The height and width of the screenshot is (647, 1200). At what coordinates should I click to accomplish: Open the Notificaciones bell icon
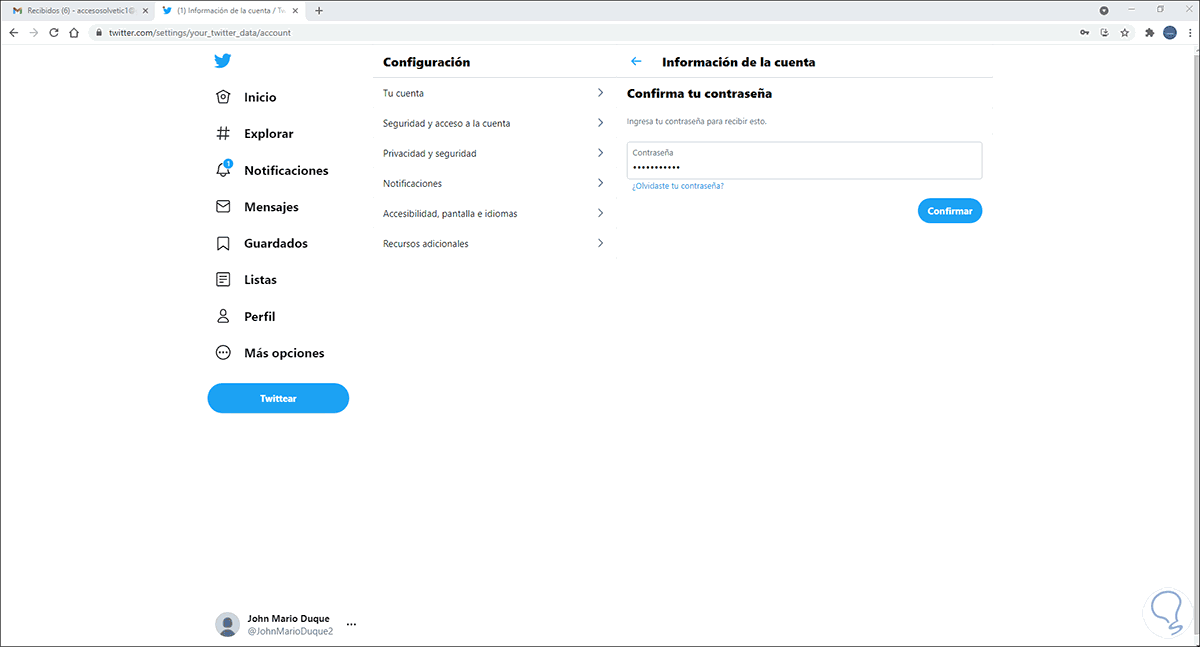coord(224,170)
